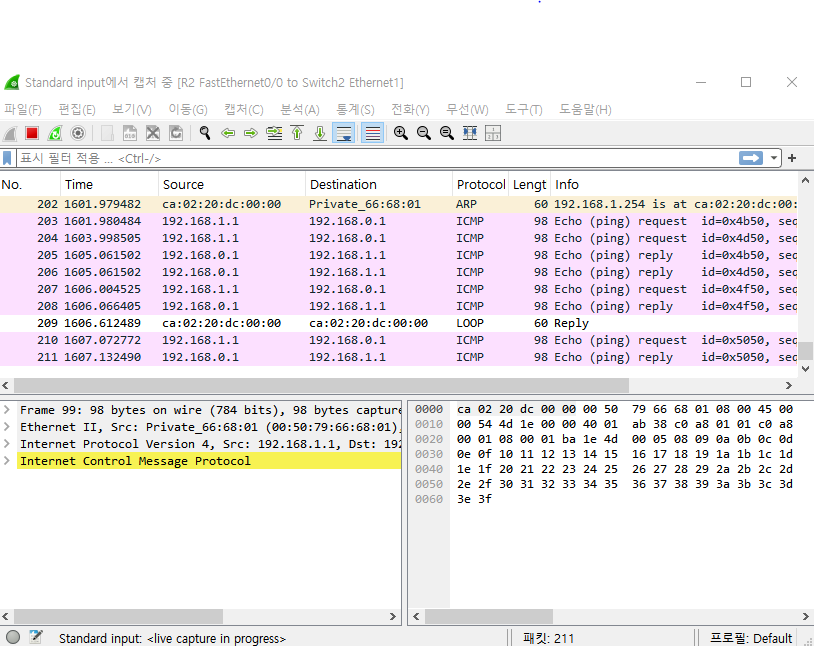Open find packet magnifier icon
The height and width of the screenshot is (646, 814).
pos(205,133)
